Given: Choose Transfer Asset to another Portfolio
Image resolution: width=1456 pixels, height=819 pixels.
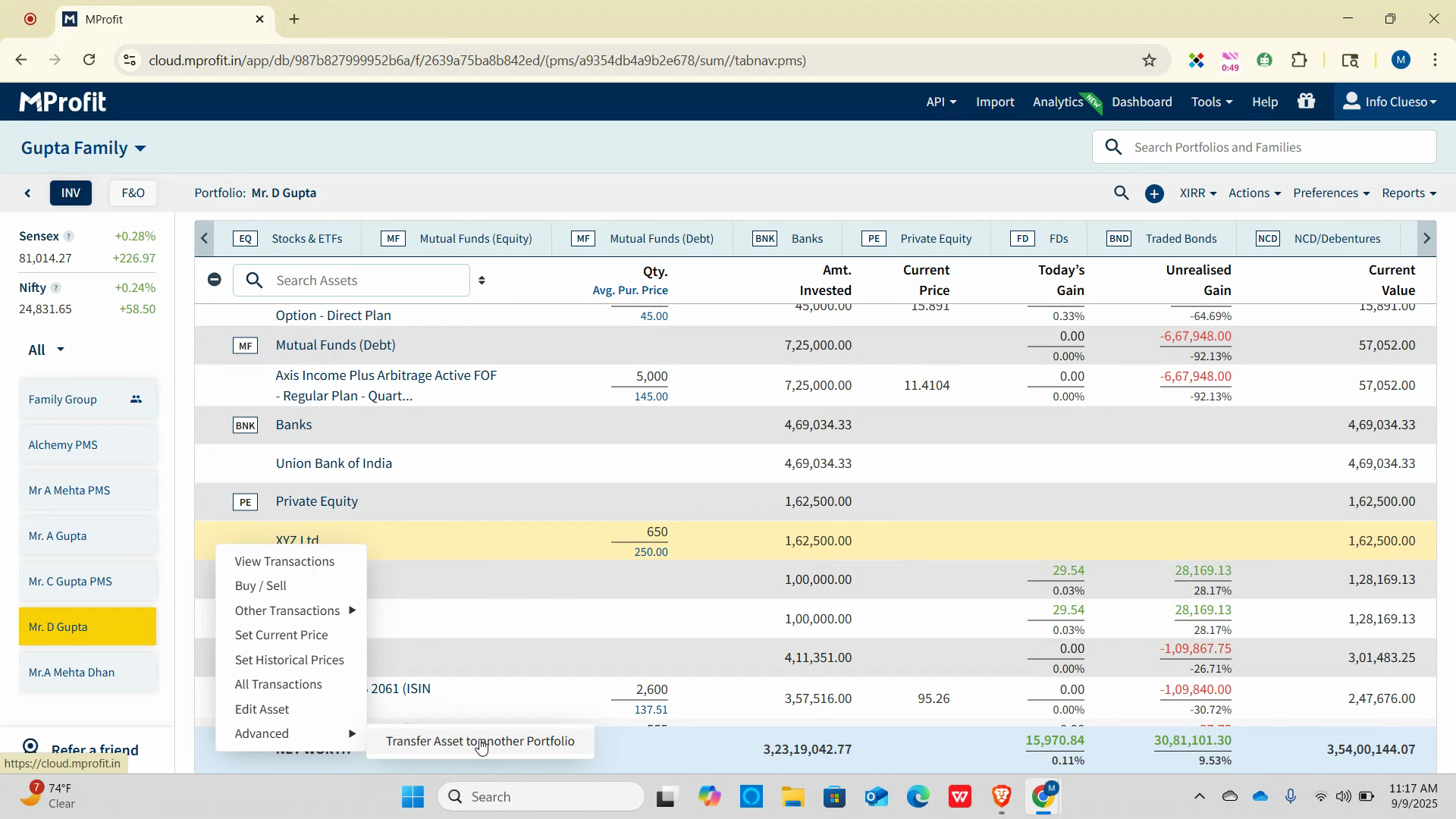Looking at the screenshot, I should point(480,742).
